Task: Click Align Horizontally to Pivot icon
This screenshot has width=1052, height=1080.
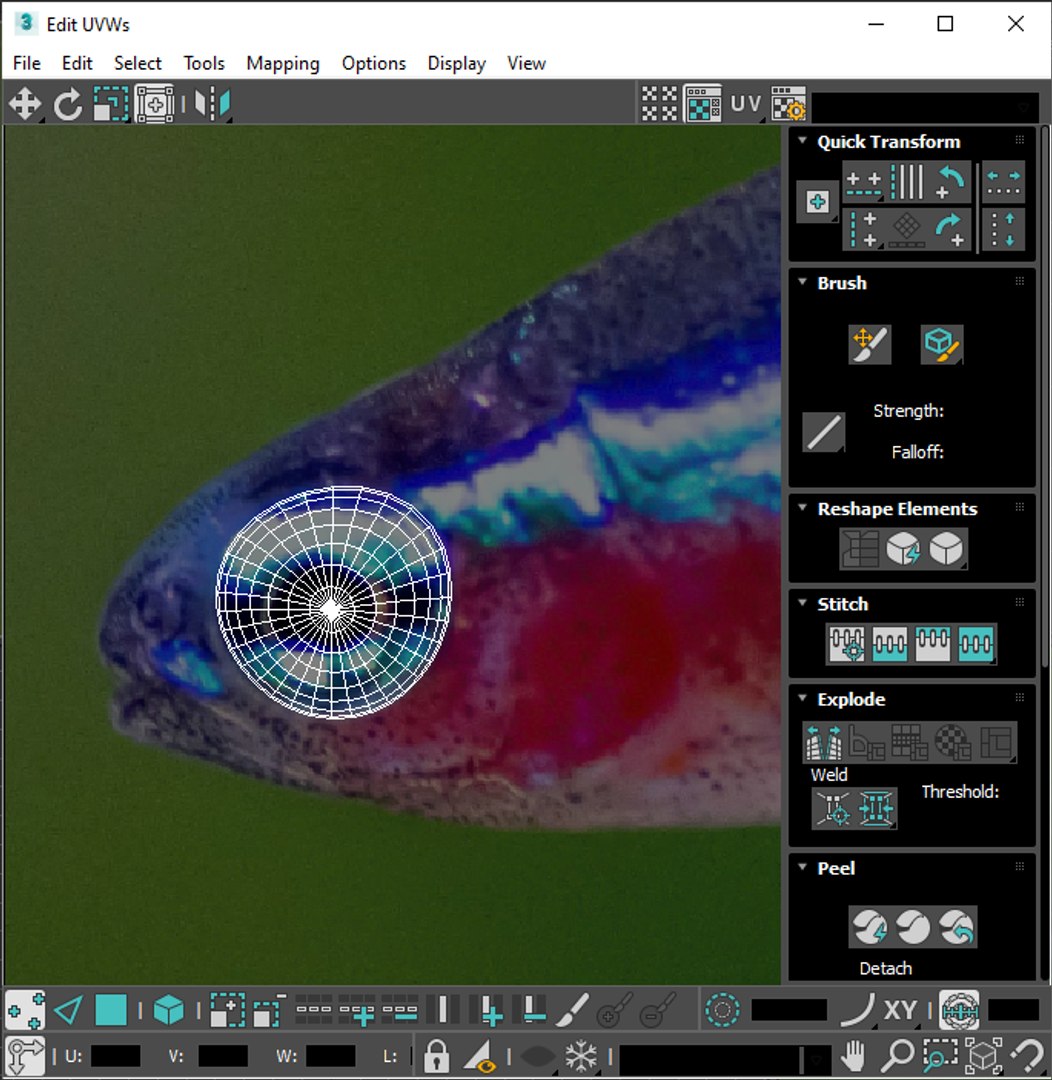Action: (863, 182)
